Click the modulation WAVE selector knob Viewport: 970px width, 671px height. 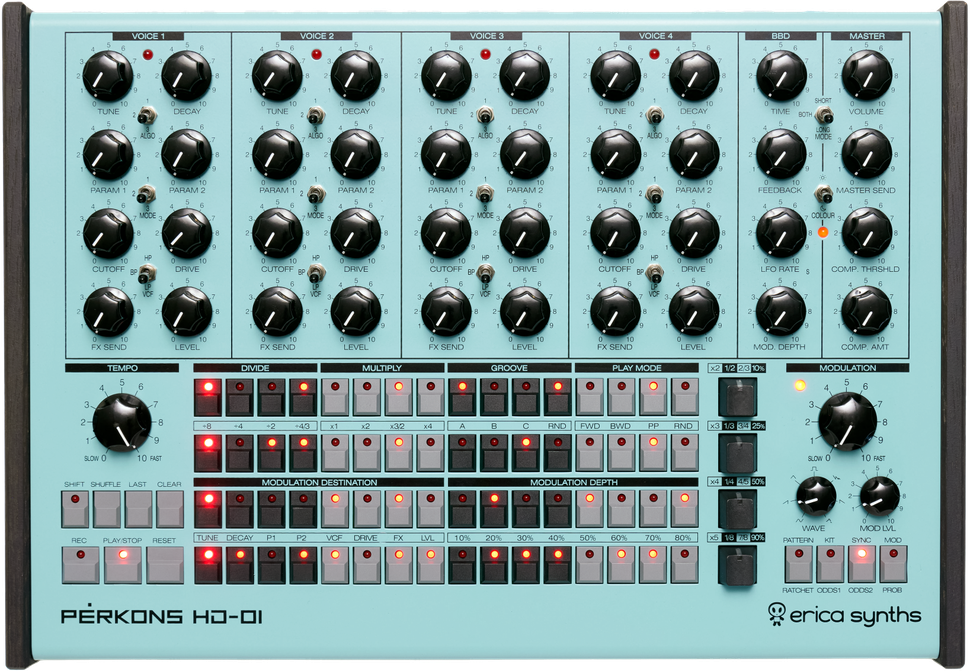[817, 496]
